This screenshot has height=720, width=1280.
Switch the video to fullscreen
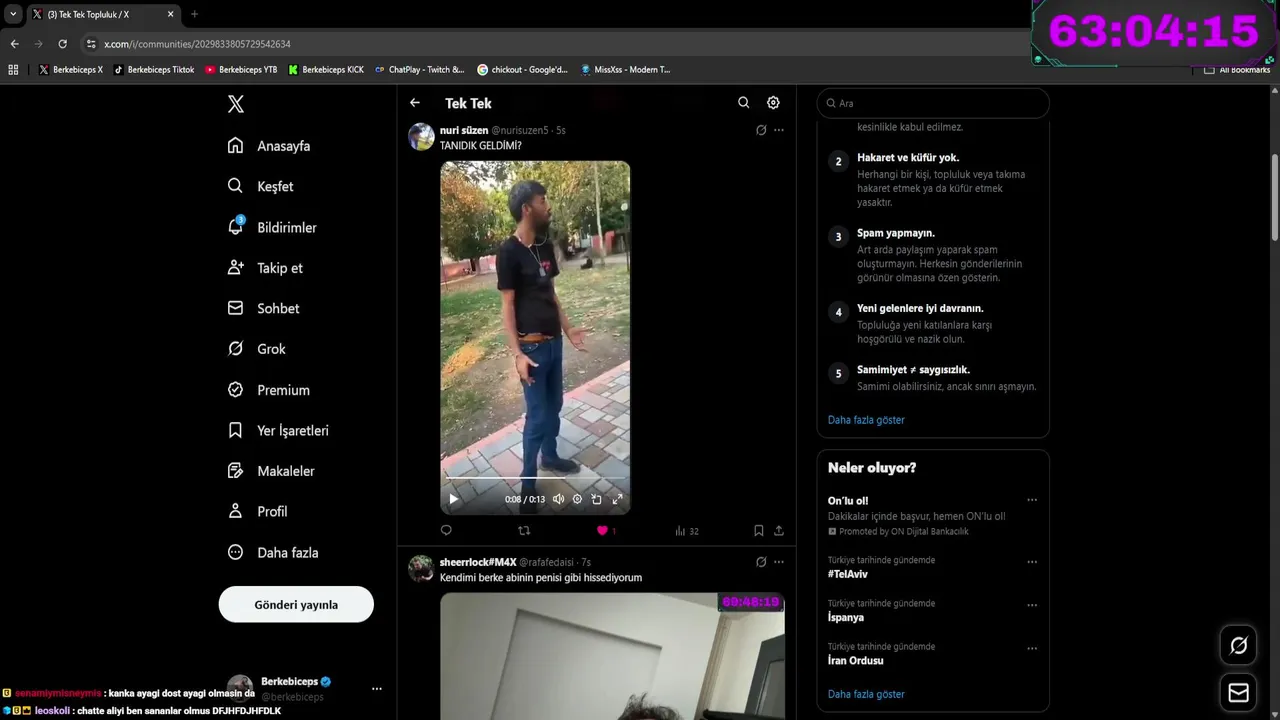617,499
